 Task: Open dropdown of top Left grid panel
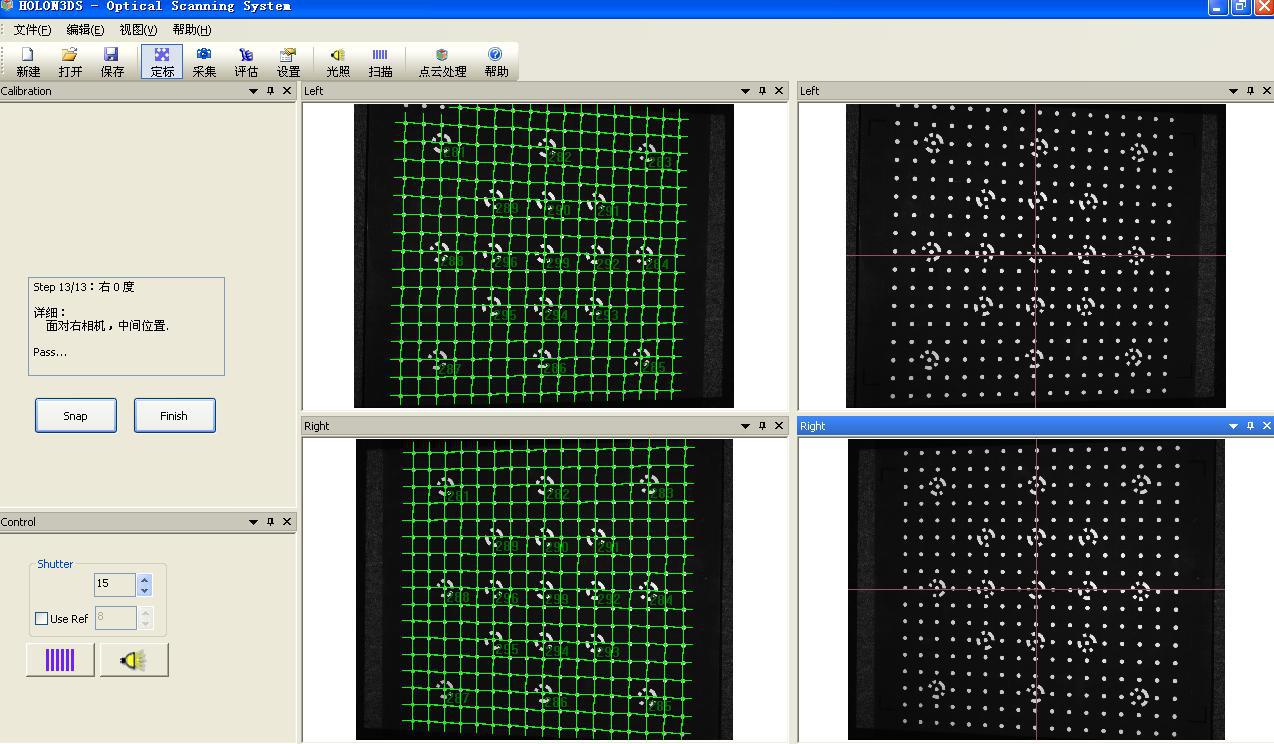(x=745, y=91)
